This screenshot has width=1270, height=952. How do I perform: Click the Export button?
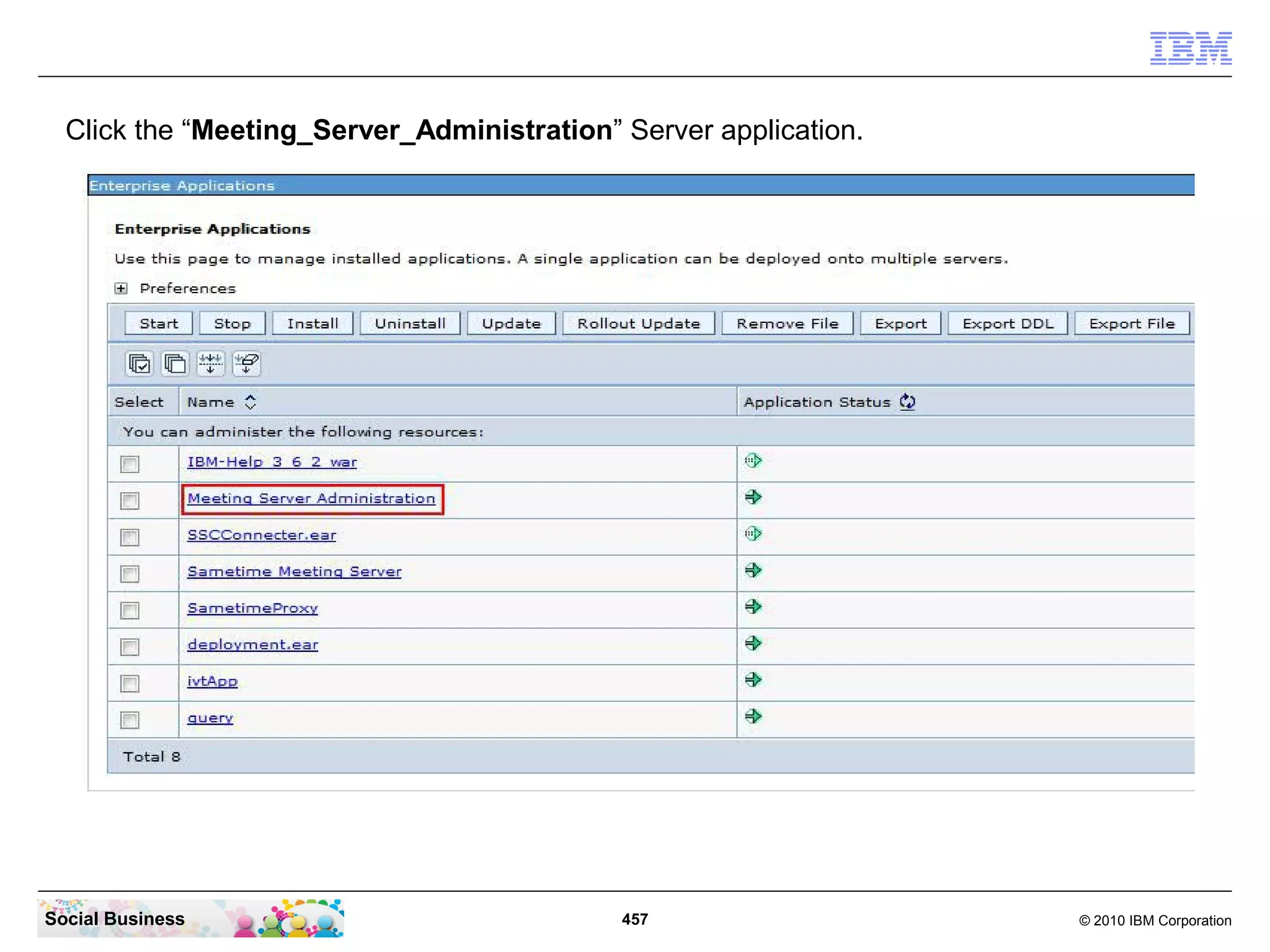click(900, 324)
